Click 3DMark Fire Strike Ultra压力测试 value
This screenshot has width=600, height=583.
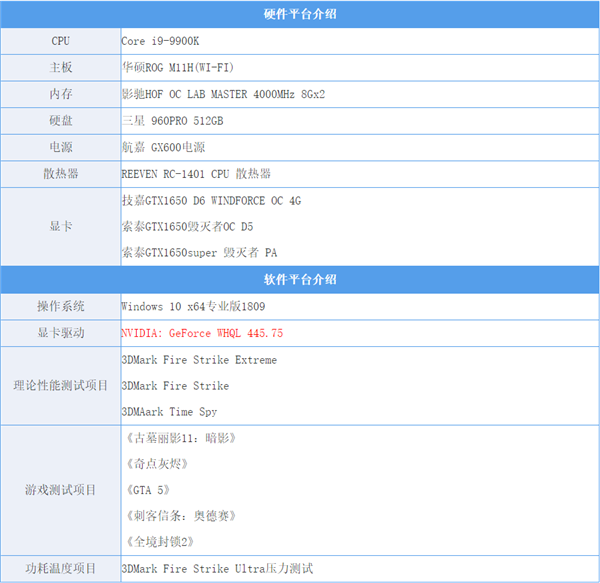pos(217,569)
